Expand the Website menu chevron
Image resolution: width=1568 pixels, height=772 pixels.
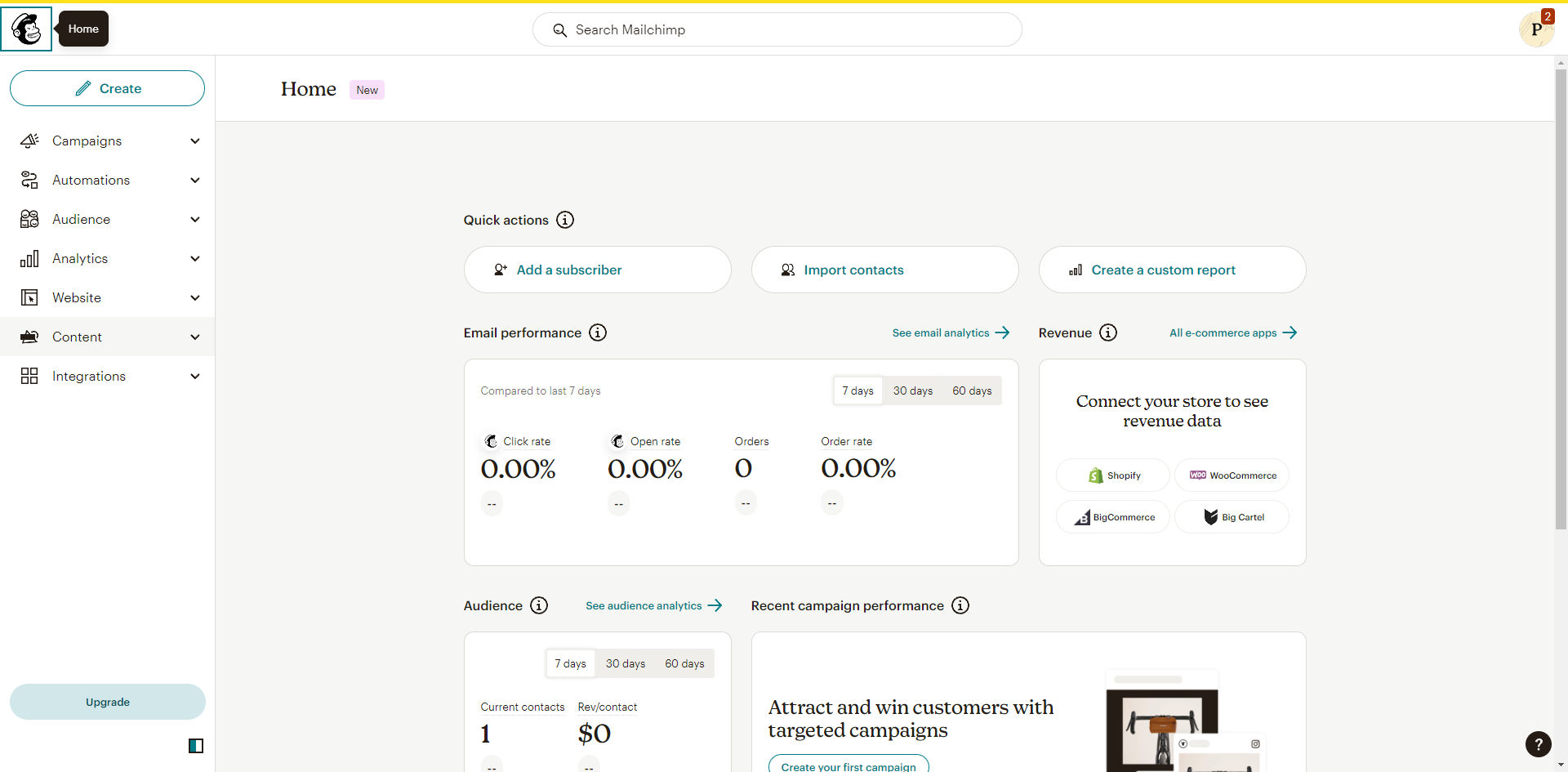click(x=195, y=297)
